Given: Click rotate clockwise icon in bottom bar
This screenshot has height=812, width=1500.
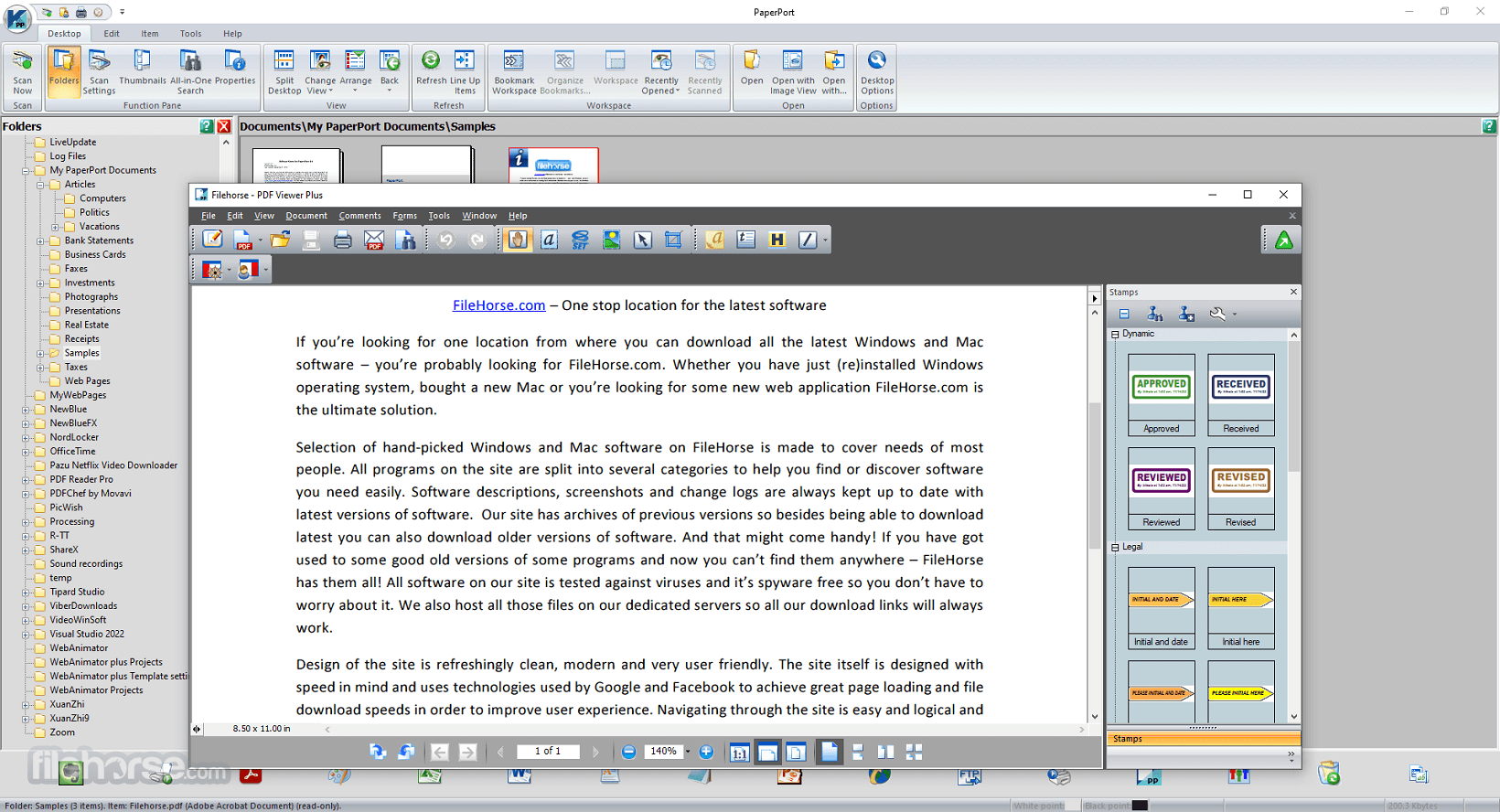Looking at the screenshot, I should [377, 752].
